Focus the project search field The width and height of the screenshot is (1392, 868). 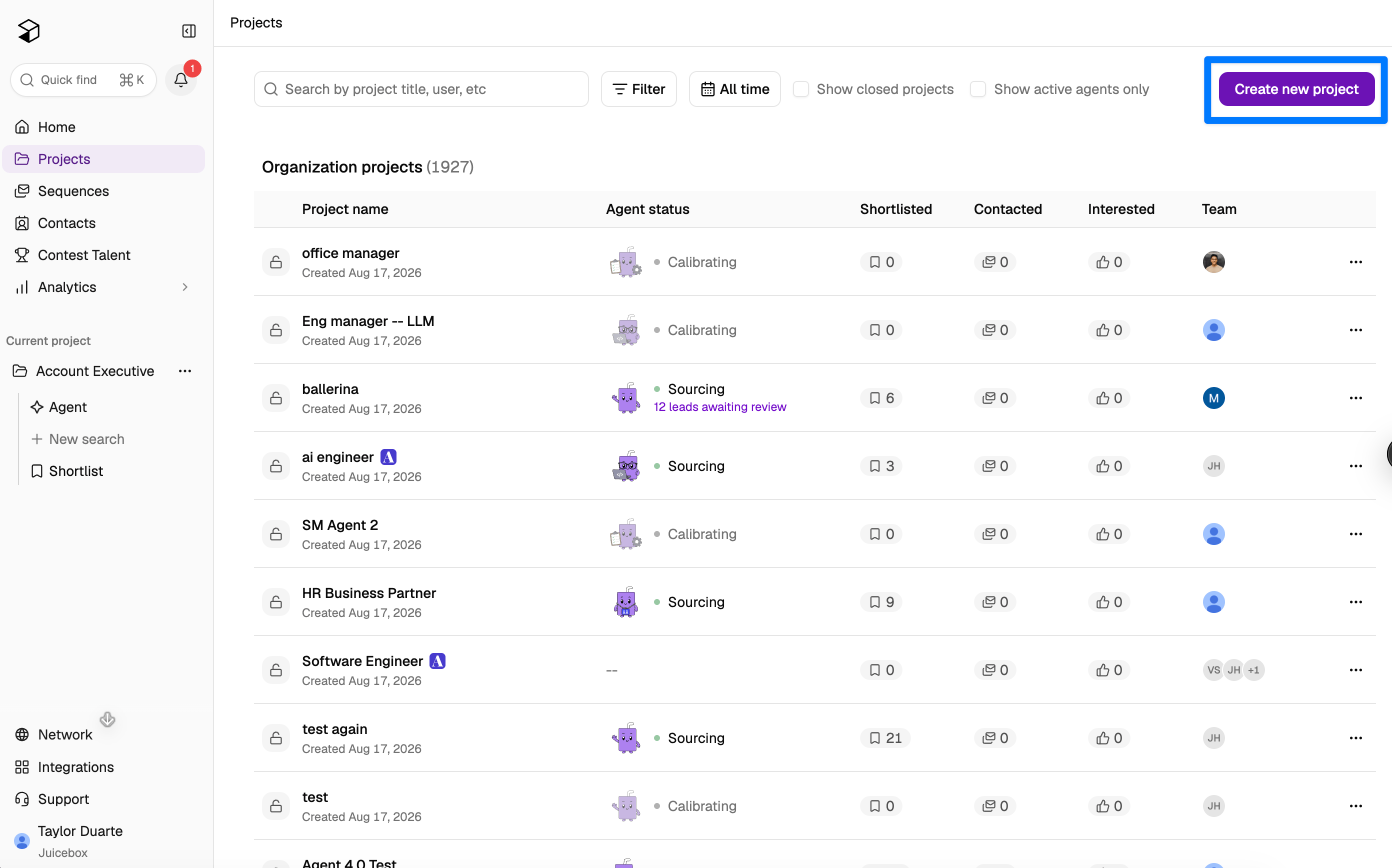coord(421,89)
